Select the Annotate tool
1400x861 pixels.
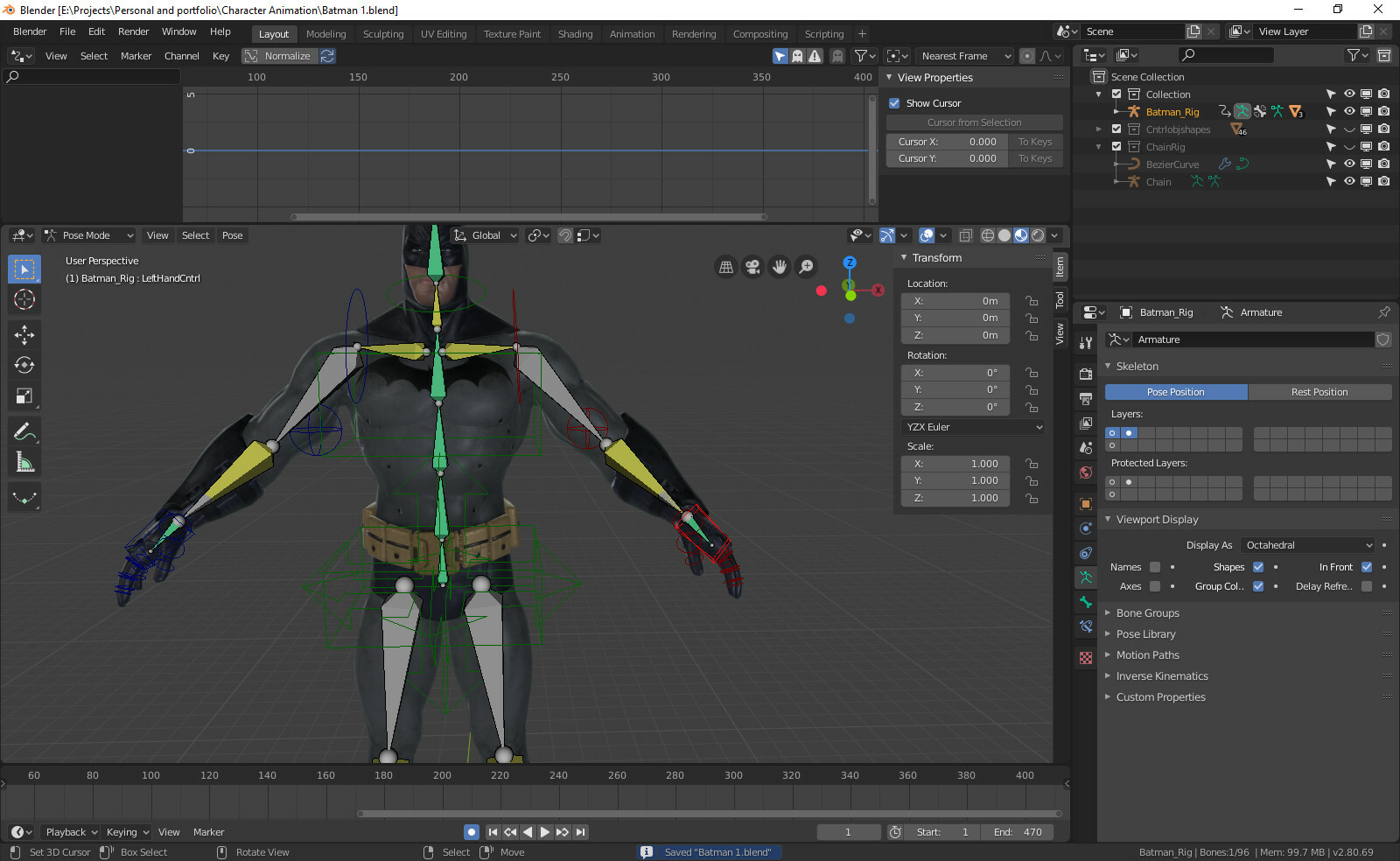[x=24, y=431]
